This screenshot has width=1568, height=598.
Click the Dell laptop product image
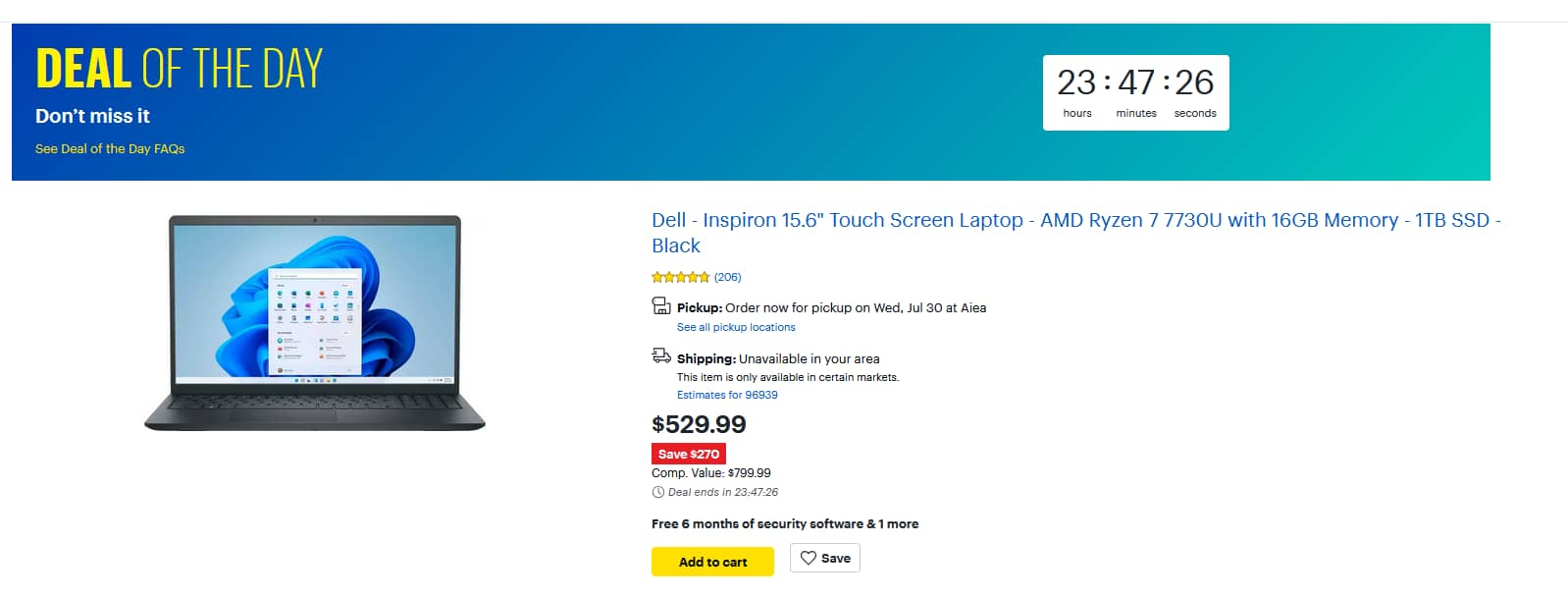318,324
